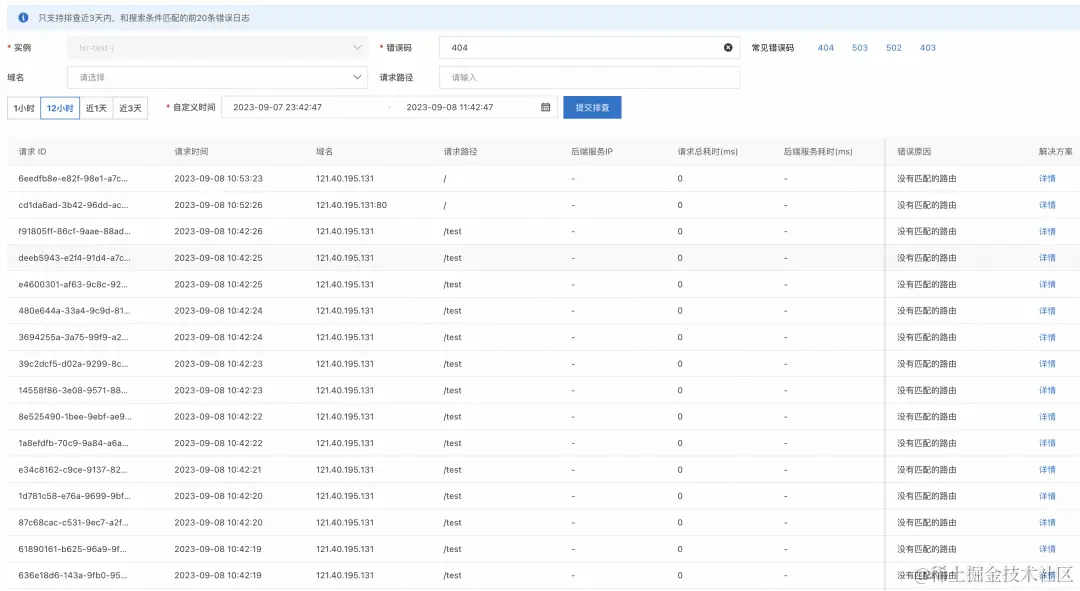The image size is (1080, 591).
Task: Open 详情 for request 3694255a
Action: tap(1047, 338)
